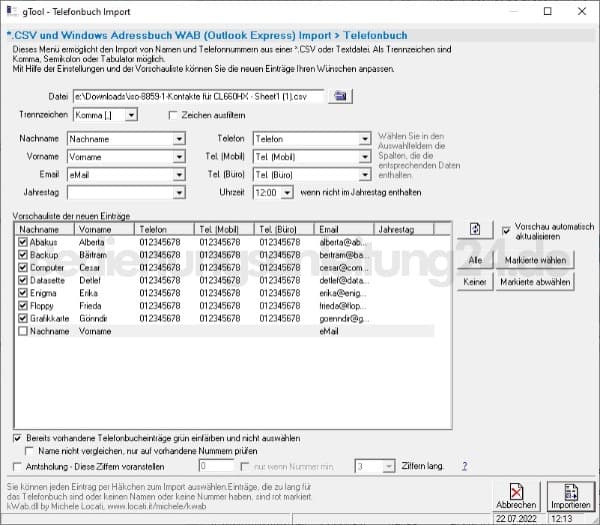600x525 pixels.
Task: Sort by Jahrestag column header
Action: pos(404,229)
